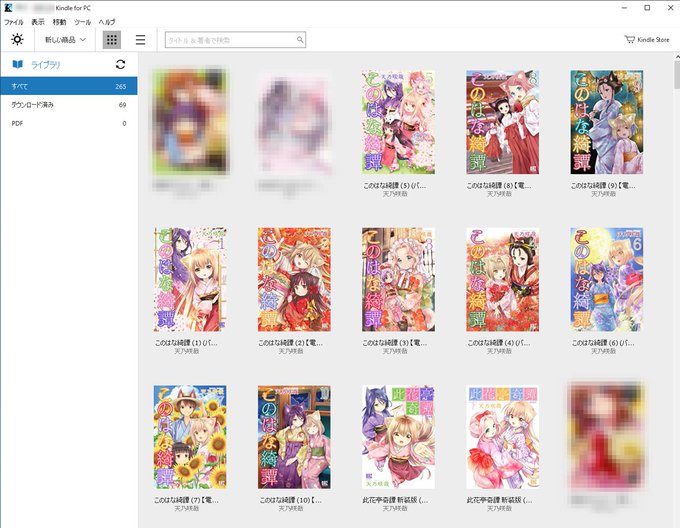
Task: Open the ツール menu
Action: pyautogui.click(x=82, y=22)
